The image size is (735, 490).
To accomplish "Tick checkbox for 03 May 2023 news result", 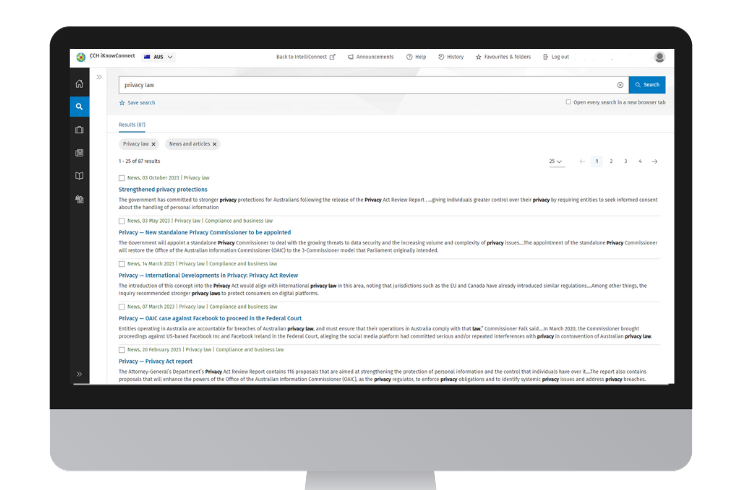I will pos(122,220).
